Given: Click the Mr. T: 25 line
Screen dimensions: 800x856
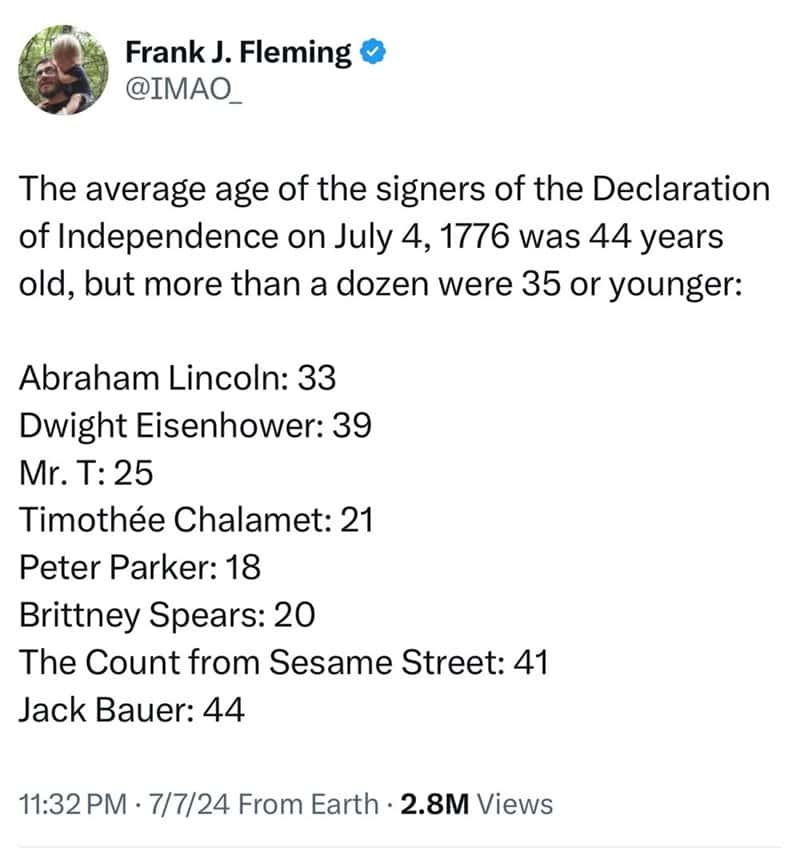Looking at the screenshot, I should point(86,473).
